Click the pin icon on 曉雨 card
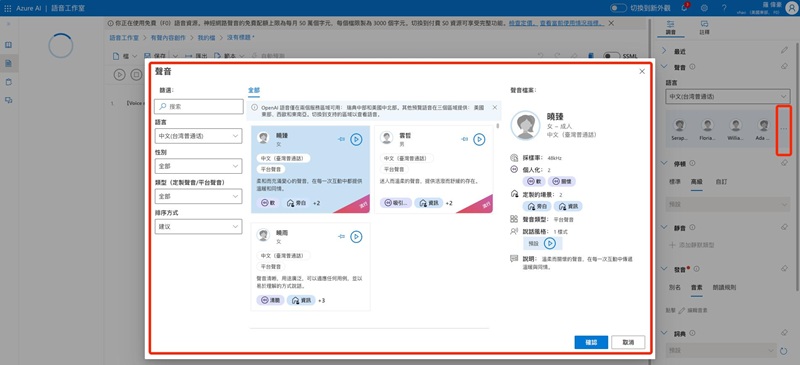 pos(341,236)
